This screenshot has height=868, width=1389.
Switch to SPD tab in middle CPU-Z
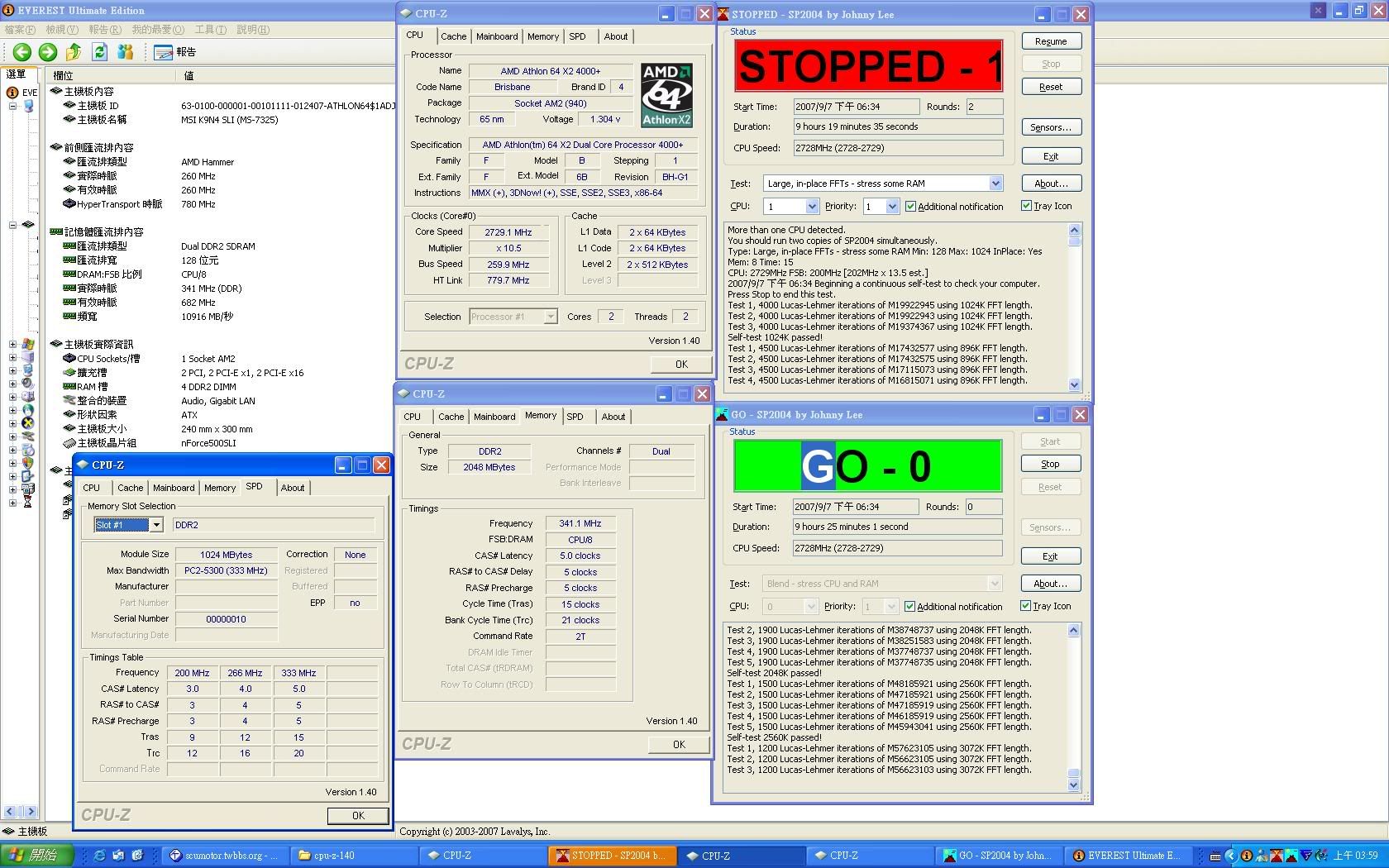click(x=575, y=417)
